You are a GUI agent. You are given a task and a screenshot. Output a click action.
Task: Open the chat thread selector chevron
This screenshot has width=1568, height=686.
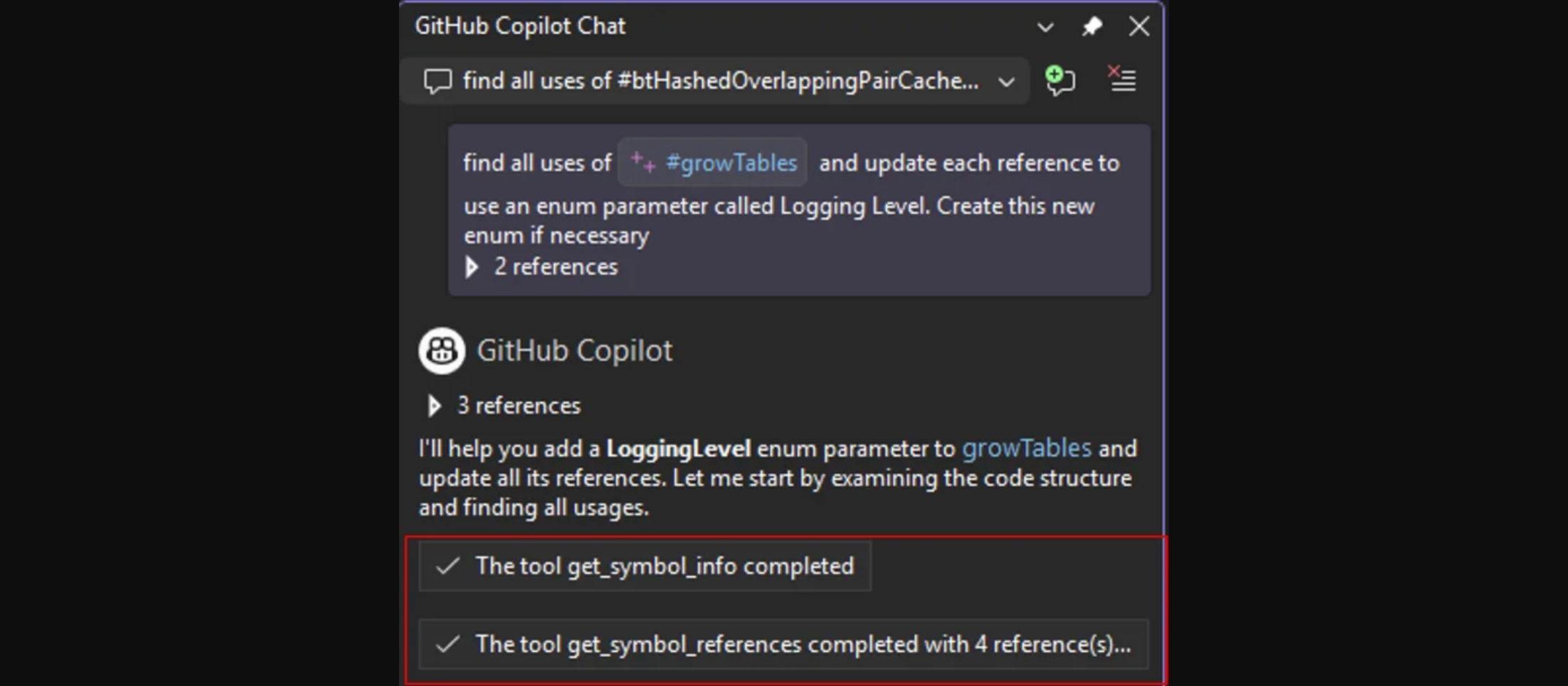(1006, 82)
